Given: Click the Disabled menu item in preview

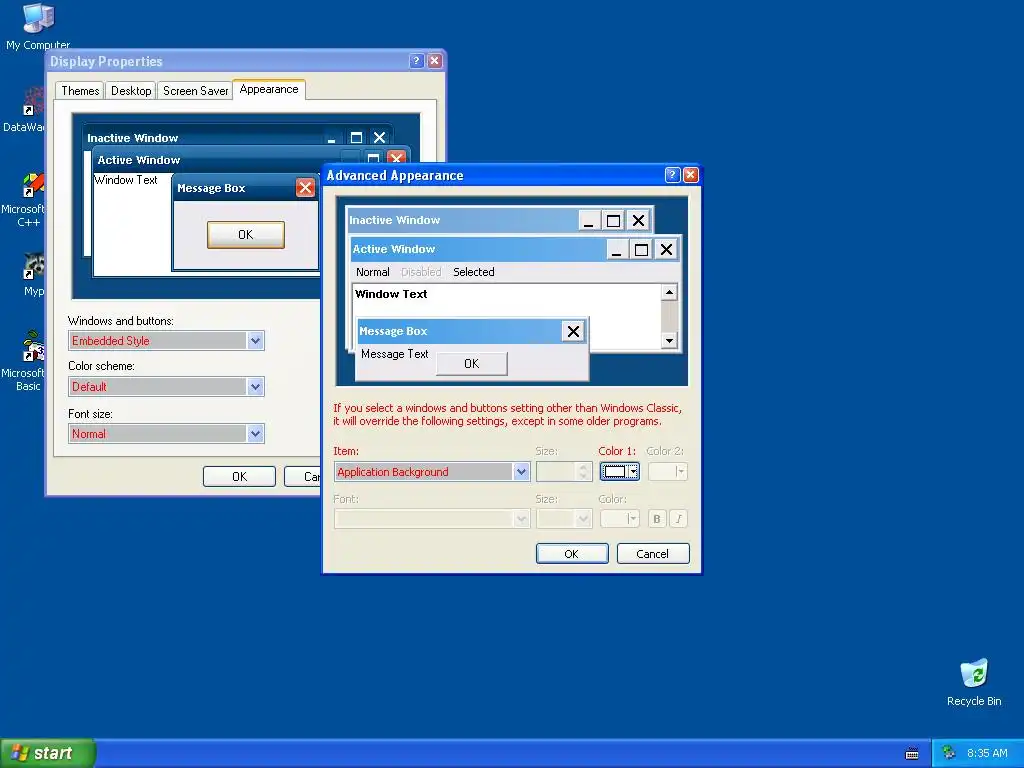Looking at the screenshot, I should [421, 272].
